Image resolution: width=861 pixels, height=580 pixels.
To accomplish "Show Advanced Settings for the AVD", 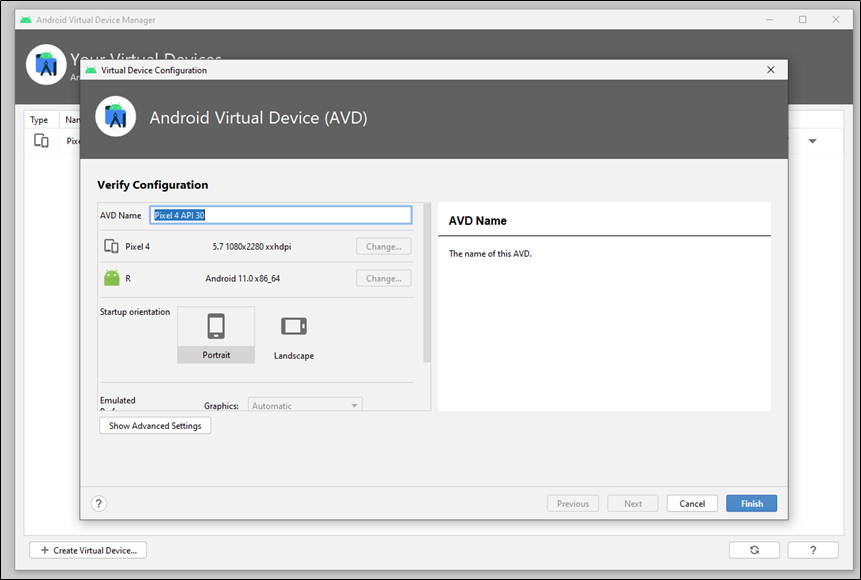I will tap(155, 426).
